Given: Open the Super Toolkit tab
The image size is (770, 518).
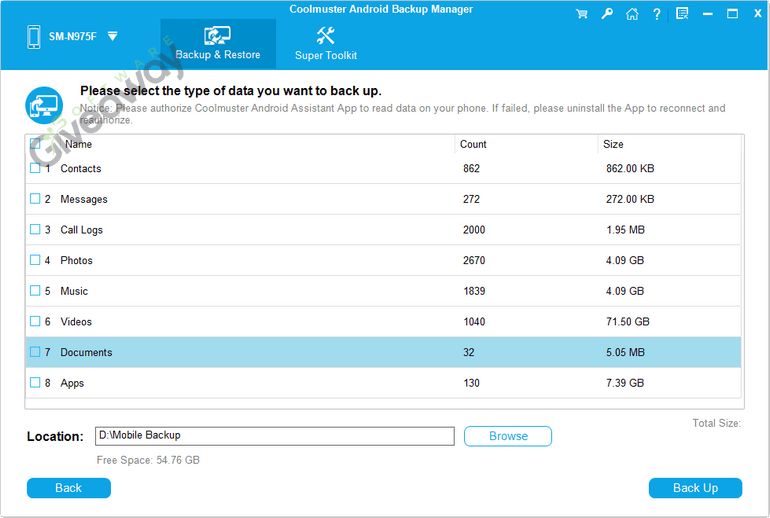Looking at the screenshot, I should point(326,44).
